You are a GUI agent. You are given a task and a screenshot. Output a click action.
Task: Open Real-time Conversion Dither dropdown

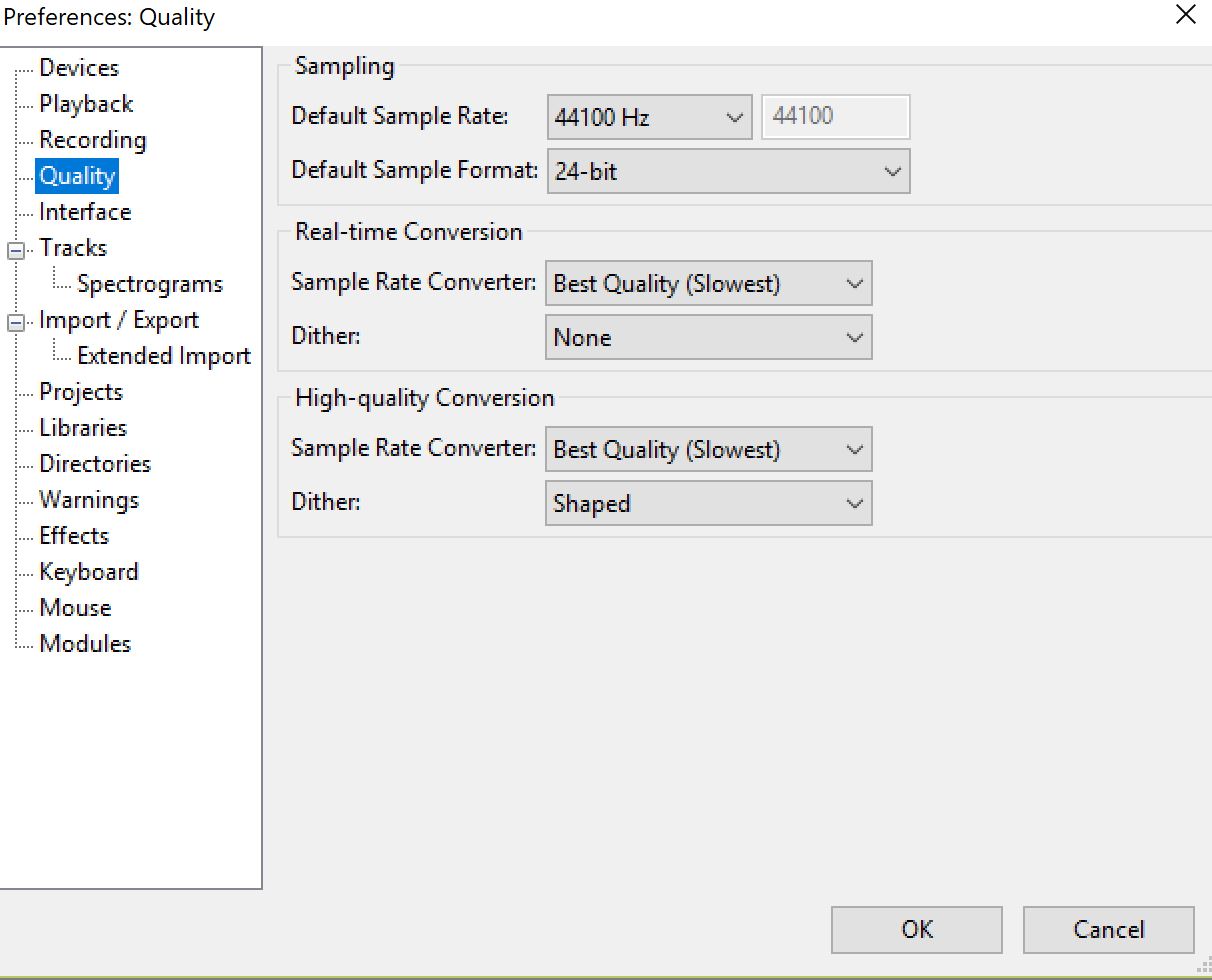click(709, 337)
